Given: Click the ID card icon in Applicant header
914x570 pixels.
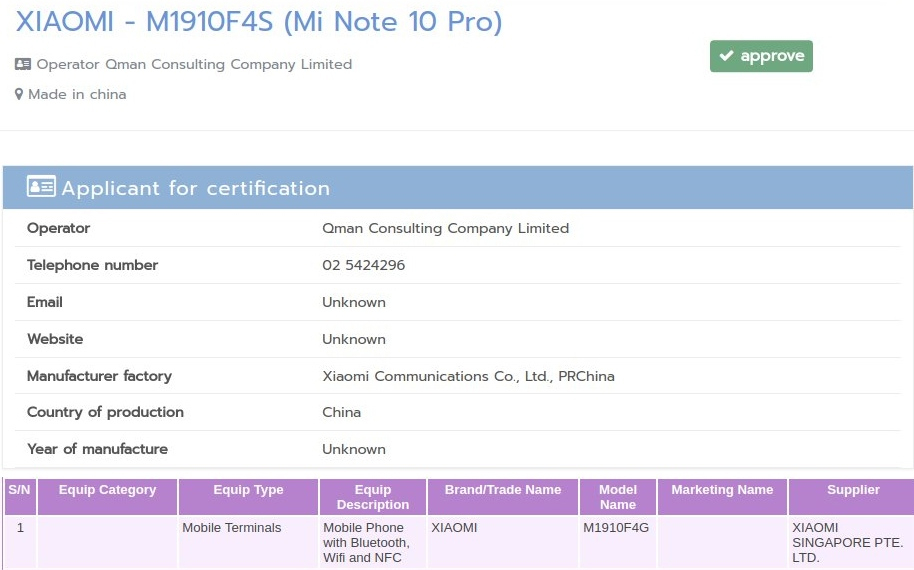Looking at the screenshot, I should pos(41,187).
